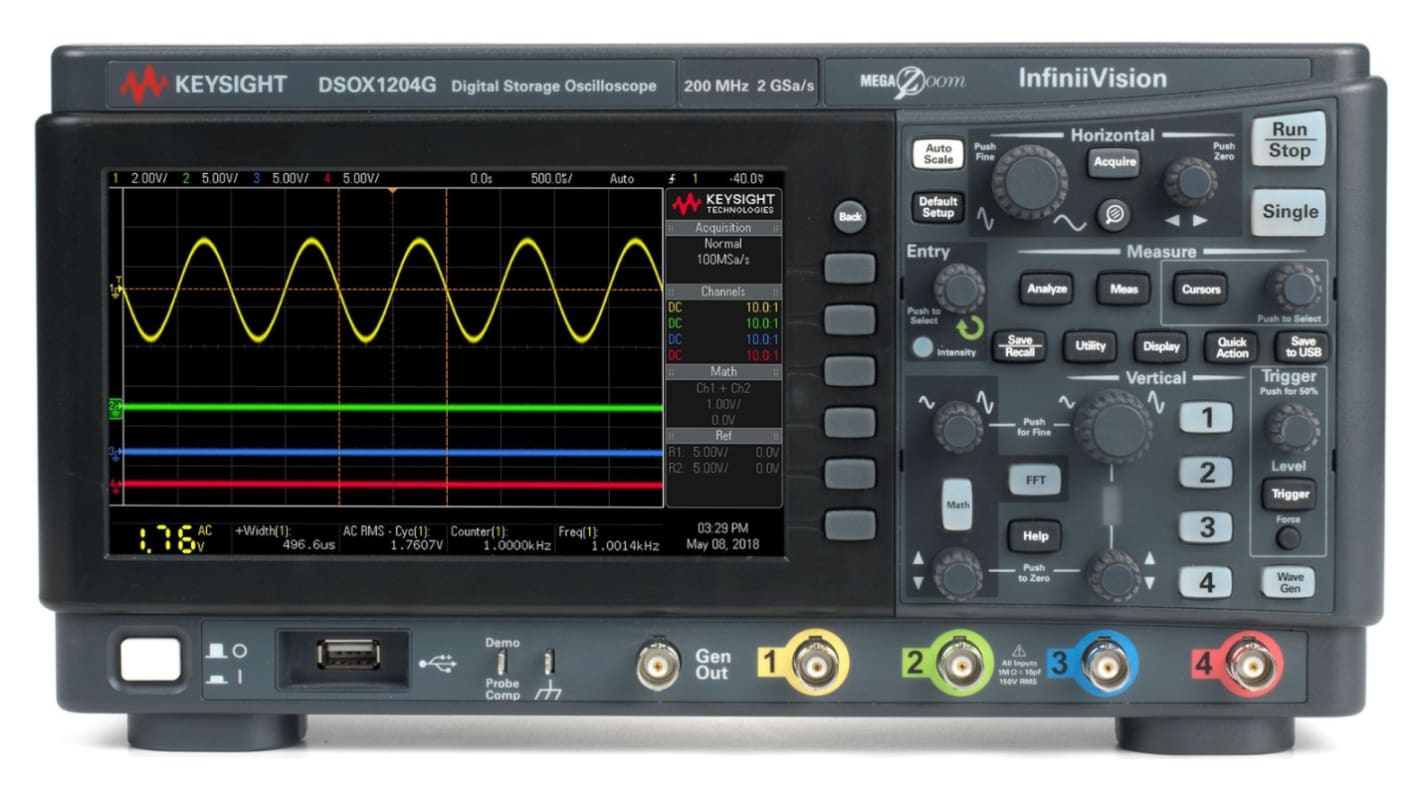Click the green channel 2 ground marker
The image size is (1420, 798).
[114, 407]
